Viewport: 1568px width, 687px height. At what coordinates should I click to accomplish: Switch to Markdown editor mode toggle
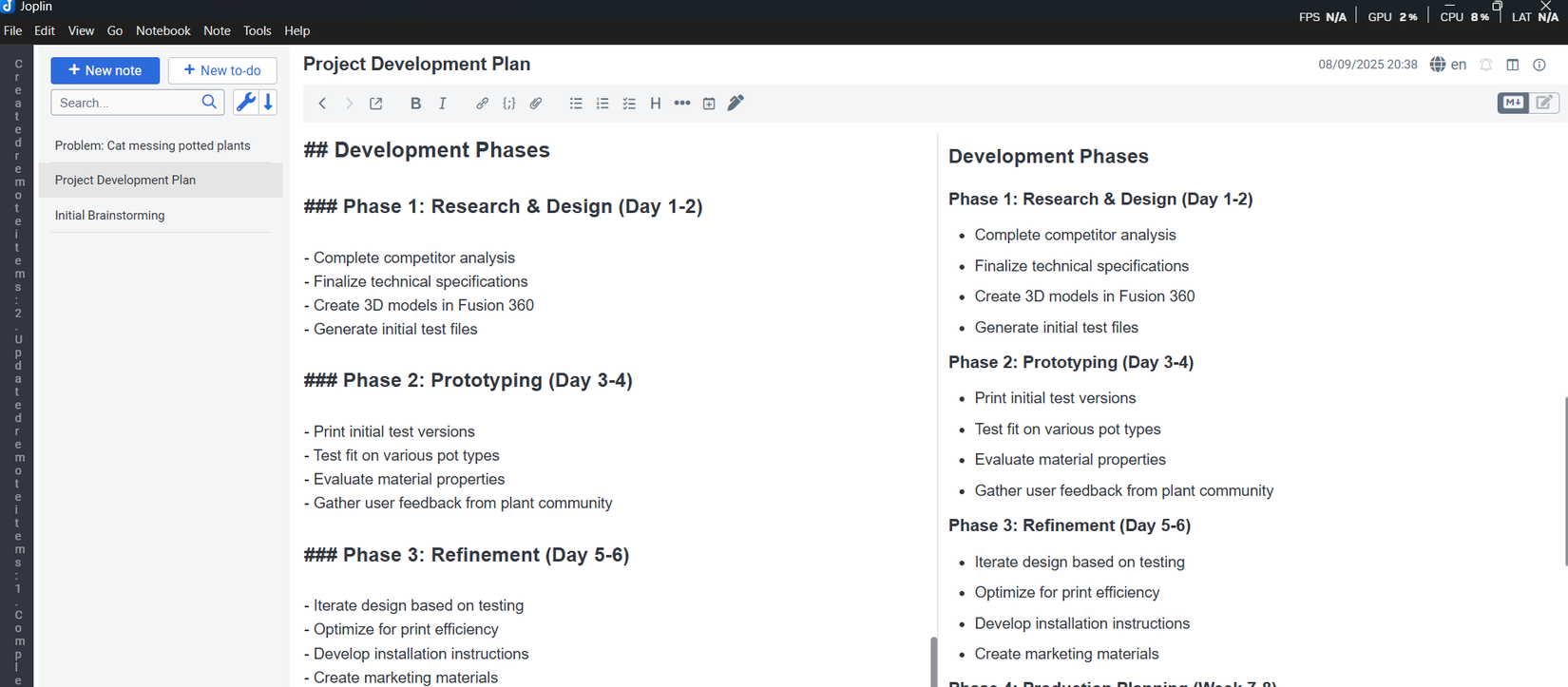click(x=1513, y=103)
